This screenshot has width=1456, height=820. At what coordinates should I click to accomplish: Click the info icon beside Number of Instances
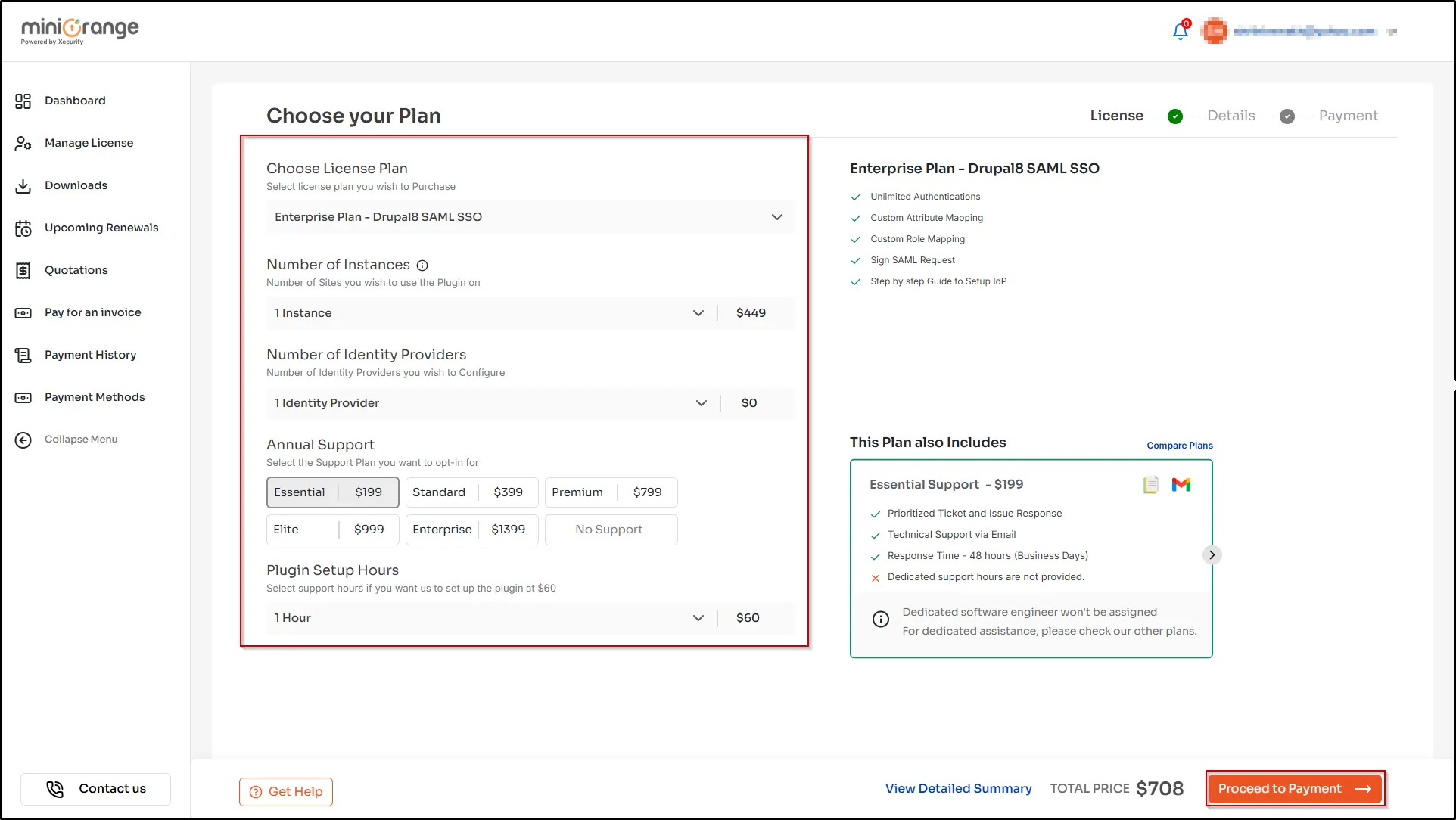422,266
